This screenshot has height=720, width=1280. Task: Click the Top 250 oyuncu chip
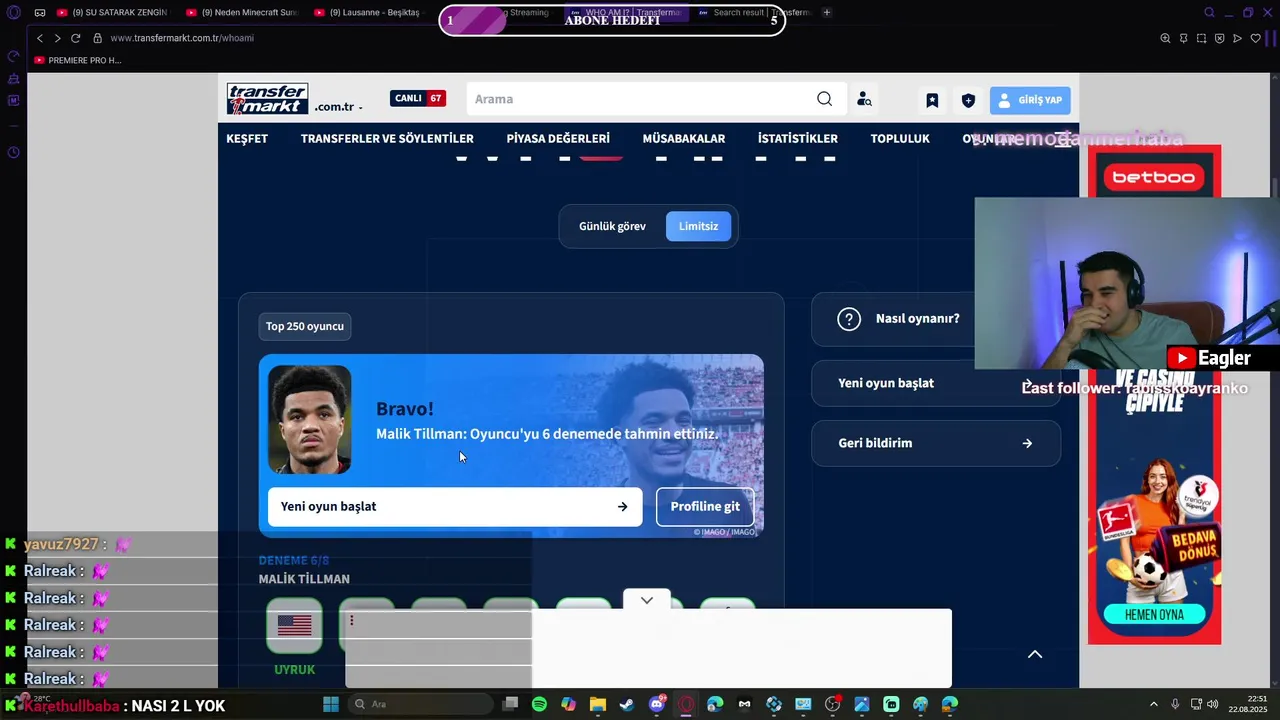305,326
